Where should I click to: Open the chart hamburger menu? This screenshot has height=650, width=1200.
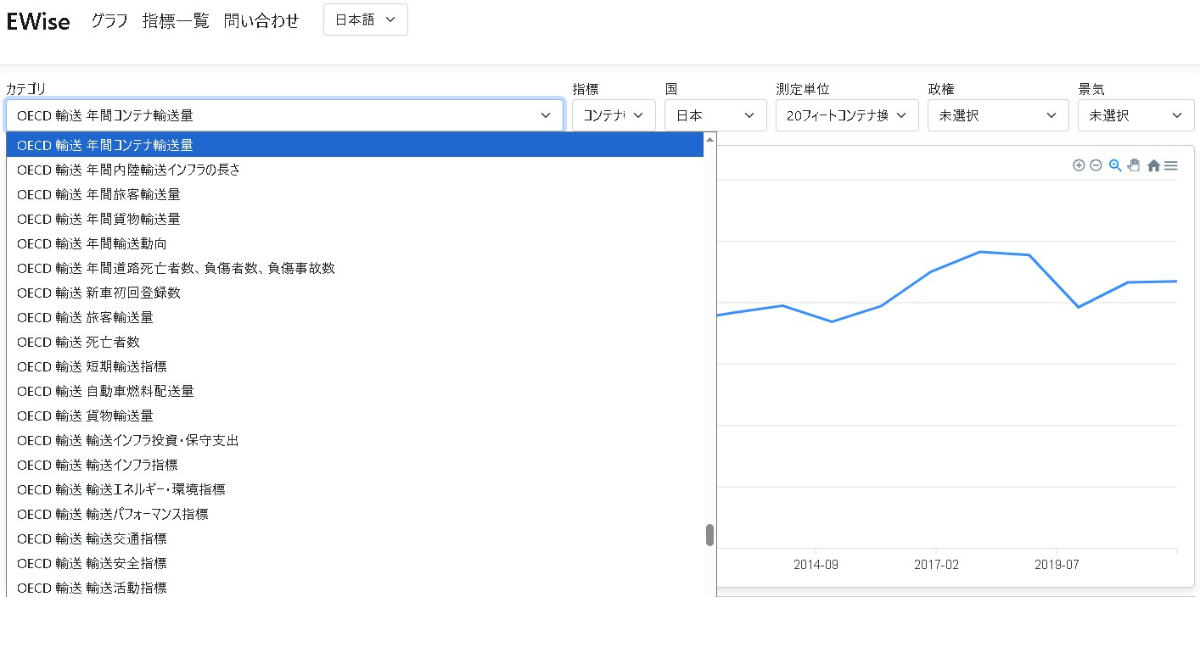tap(1171, 166)
